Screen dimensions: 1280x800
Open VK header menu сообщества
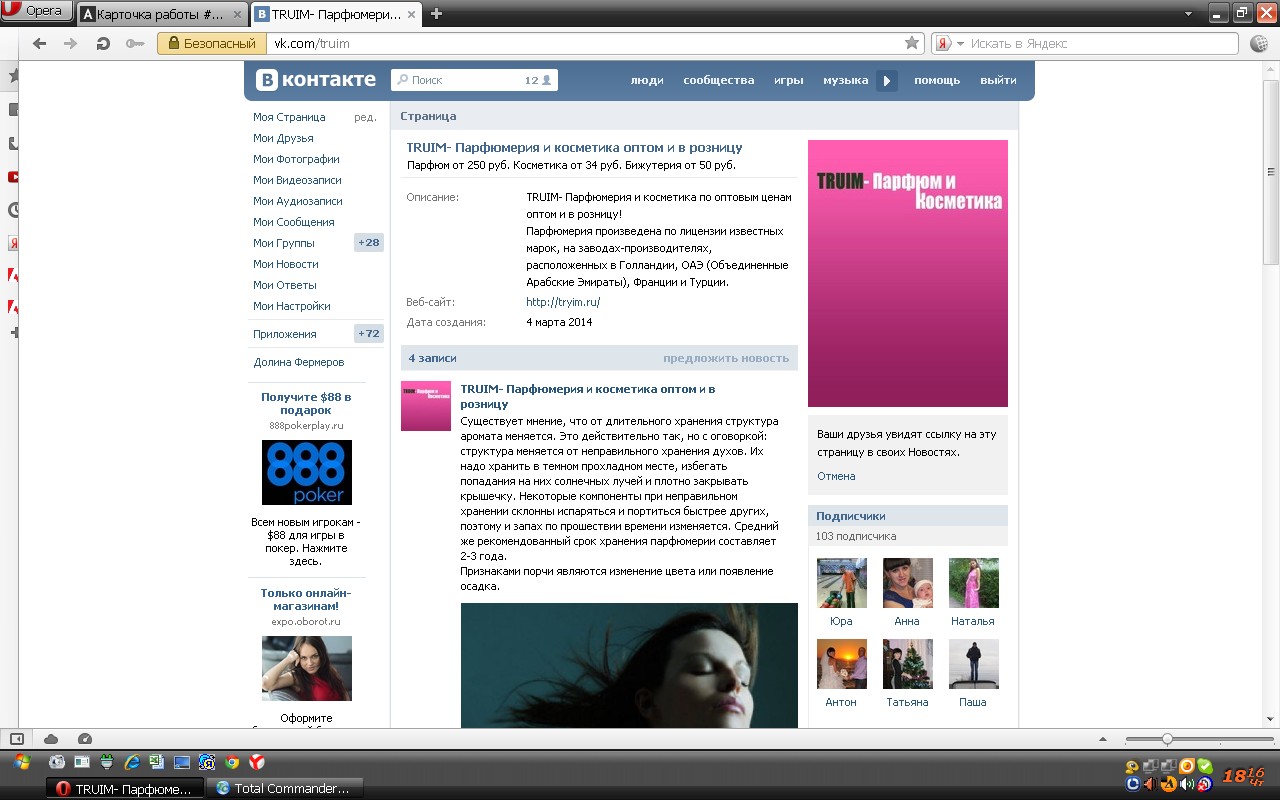click(719, 80)
